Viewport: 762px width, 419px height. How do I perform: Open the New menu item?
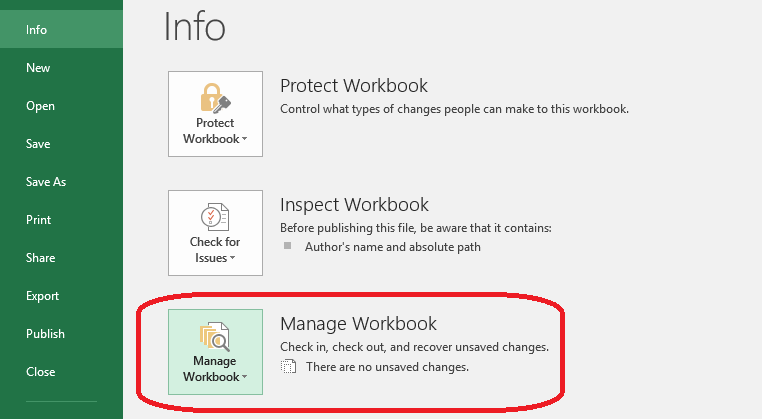point(38,68)
